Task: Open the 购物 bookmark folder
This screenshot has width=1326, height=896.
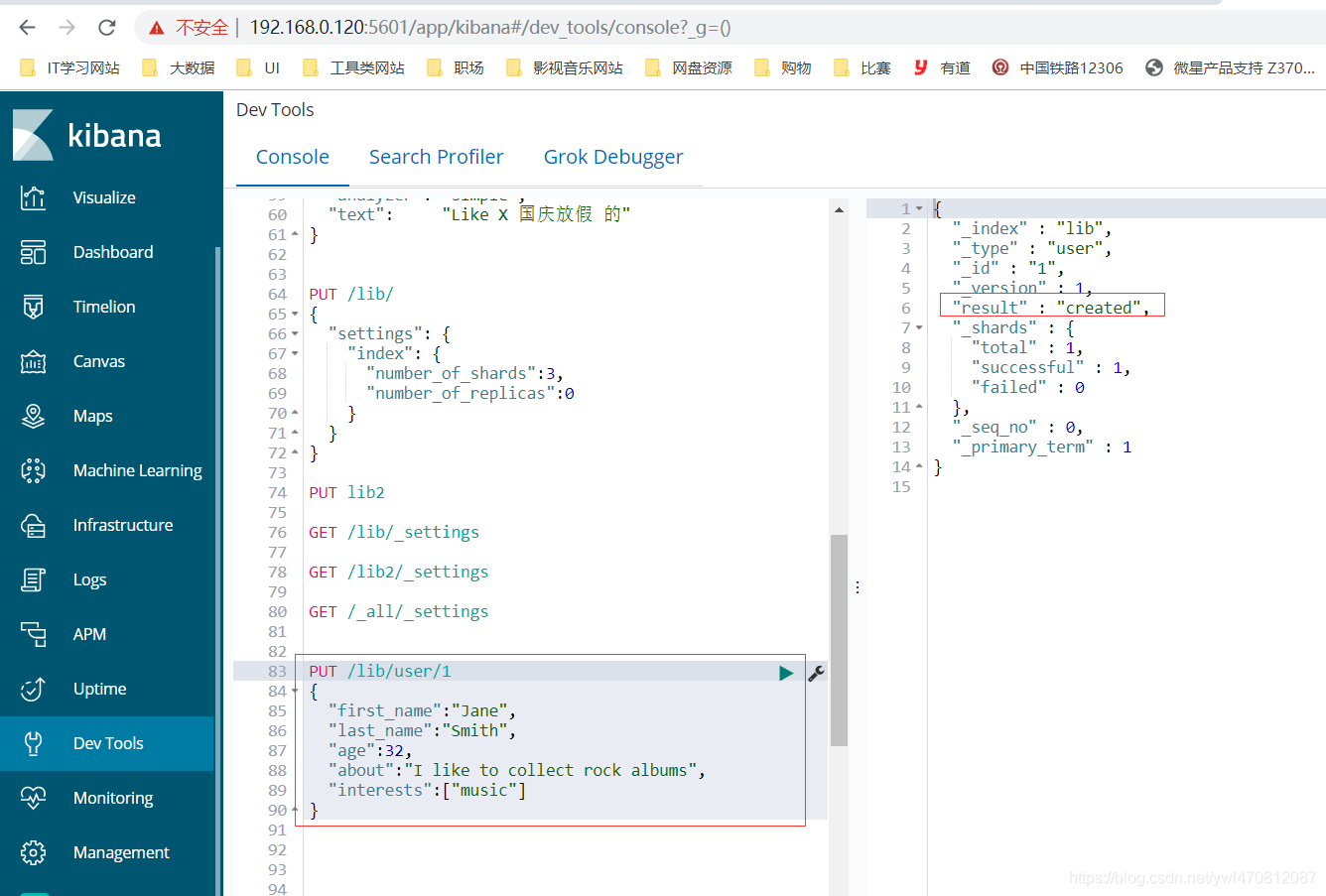Action: [x=783, y=67]
